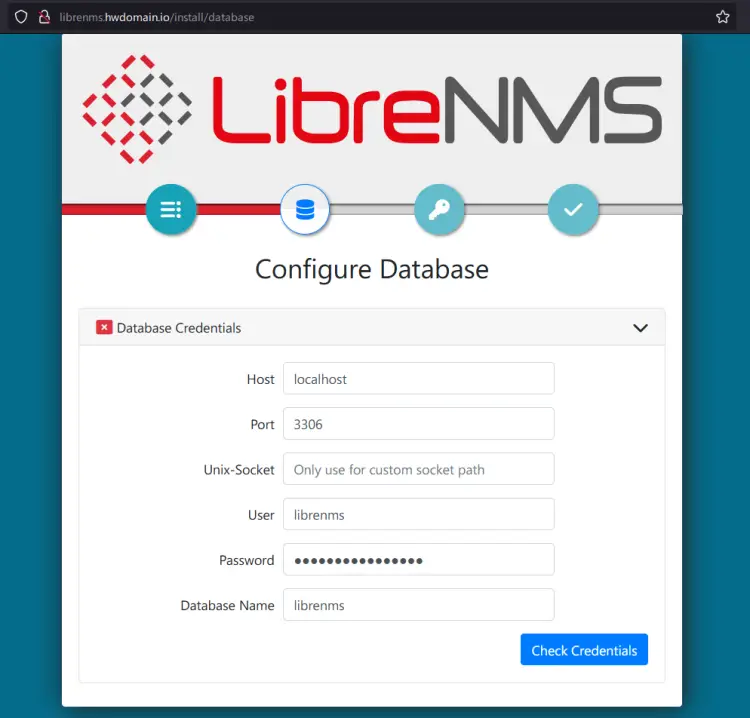
Task: Click the Database Name input box
Action: click(418, 605)
